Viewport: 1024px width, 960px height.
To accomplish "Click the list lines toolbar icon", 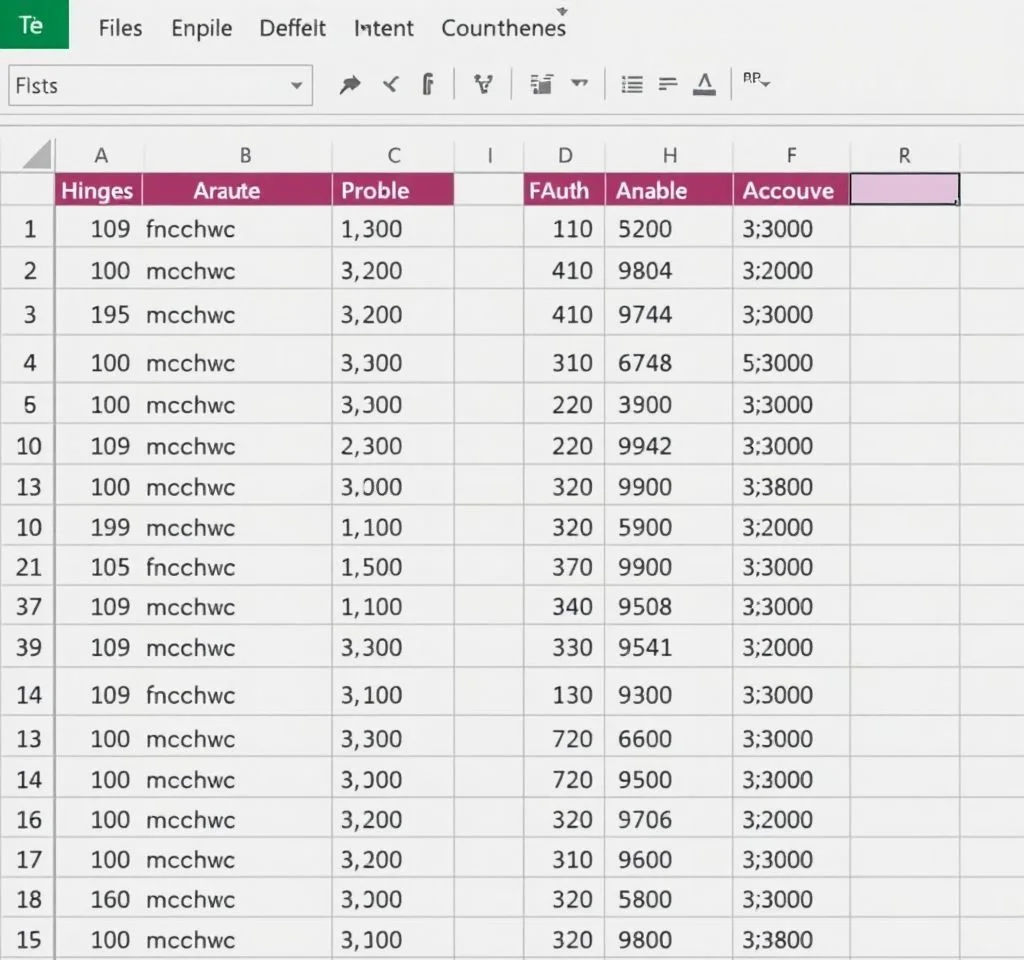I will click(631, 85).
